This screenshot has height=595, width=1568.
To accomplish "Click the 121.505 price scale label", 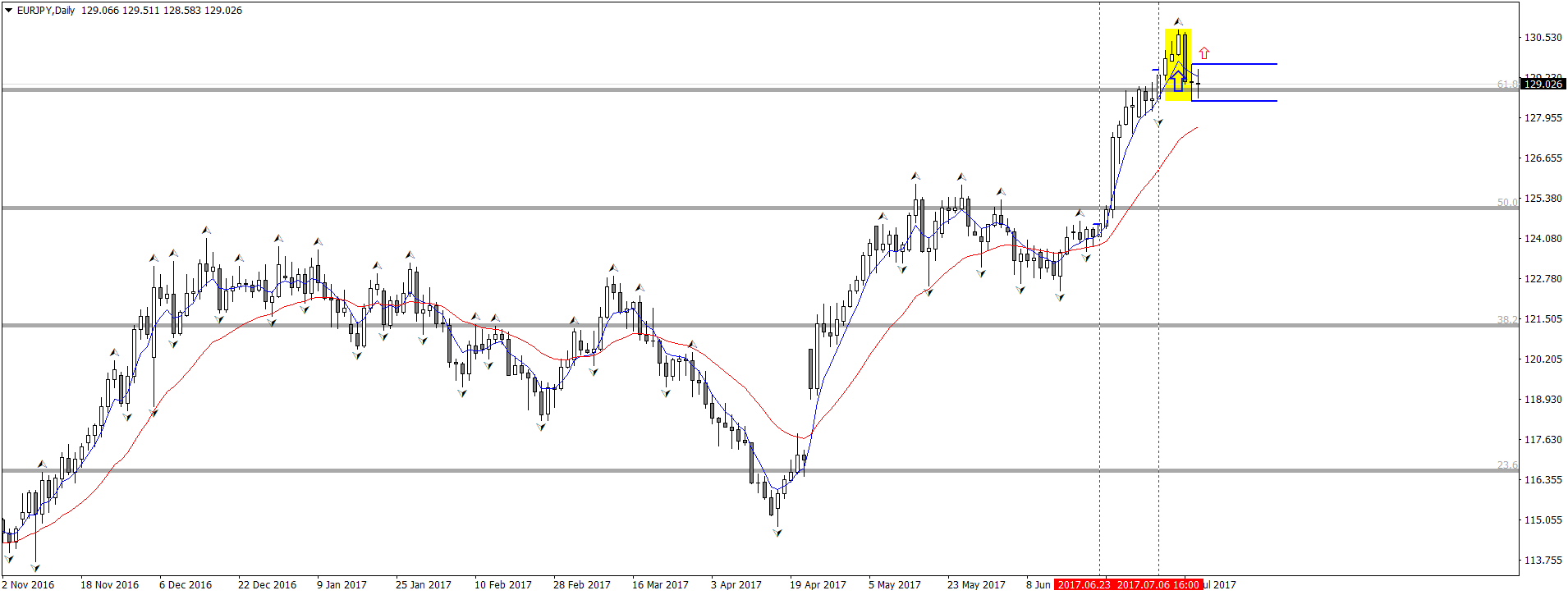I will 1543,319.
